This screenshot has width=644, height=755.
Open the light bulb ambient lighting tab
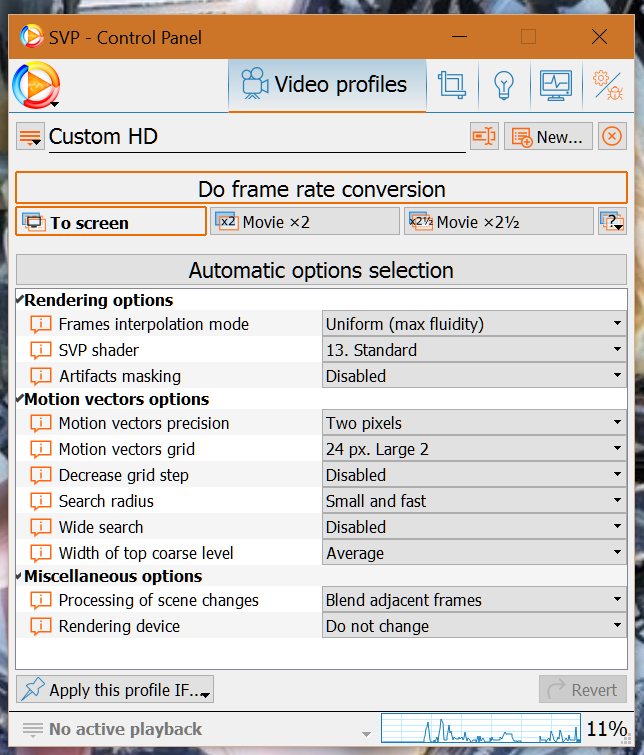pos(503,85)
